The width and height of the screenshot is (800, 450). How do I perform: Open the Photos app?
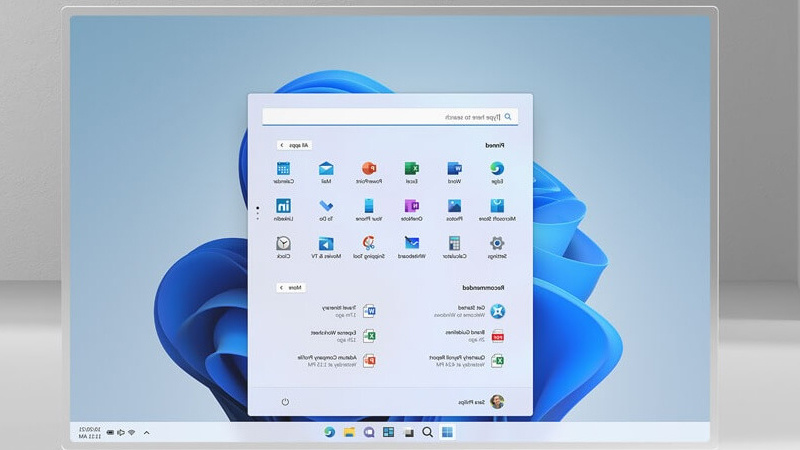pos(454,210)
